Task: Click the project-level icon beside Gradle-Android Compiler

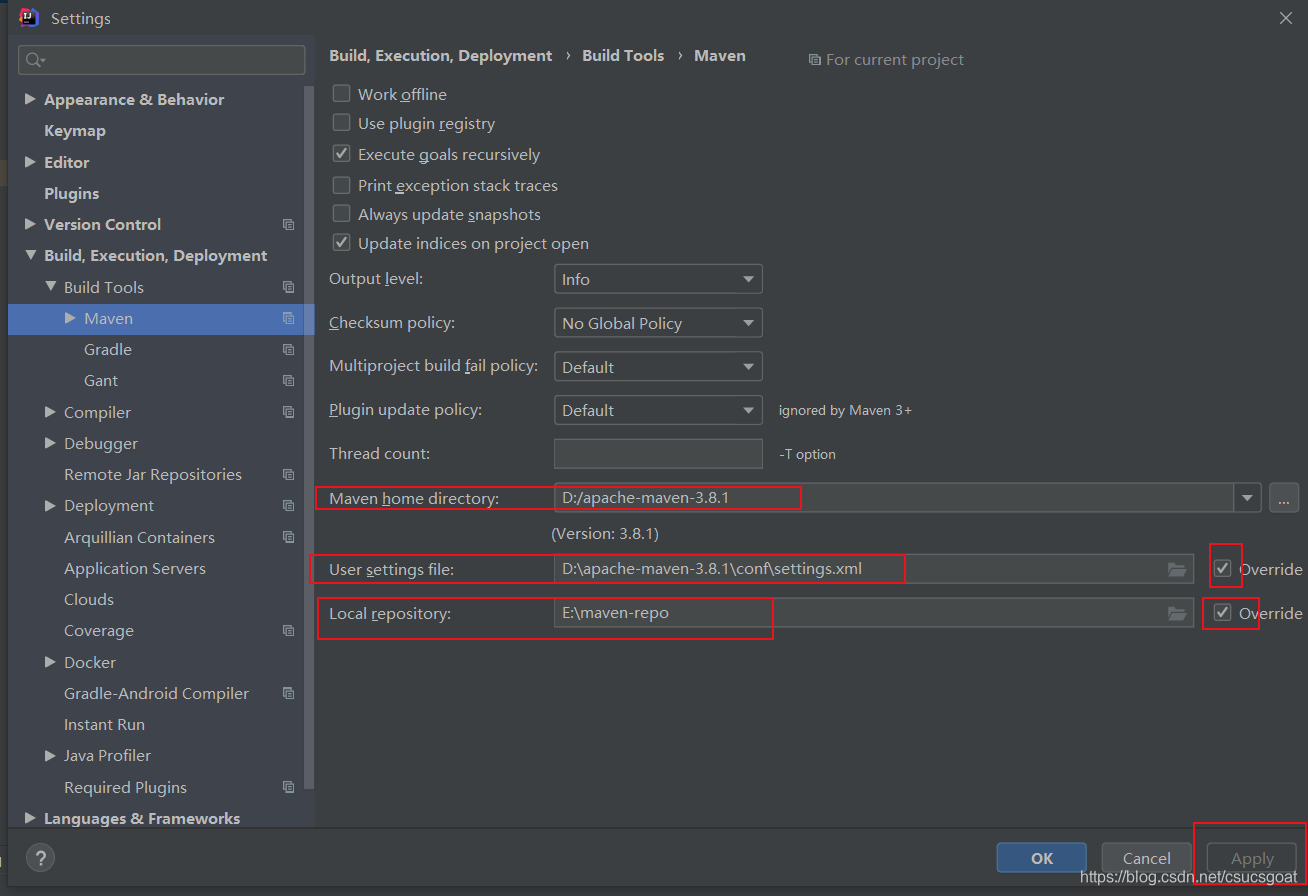Action: 288,693
